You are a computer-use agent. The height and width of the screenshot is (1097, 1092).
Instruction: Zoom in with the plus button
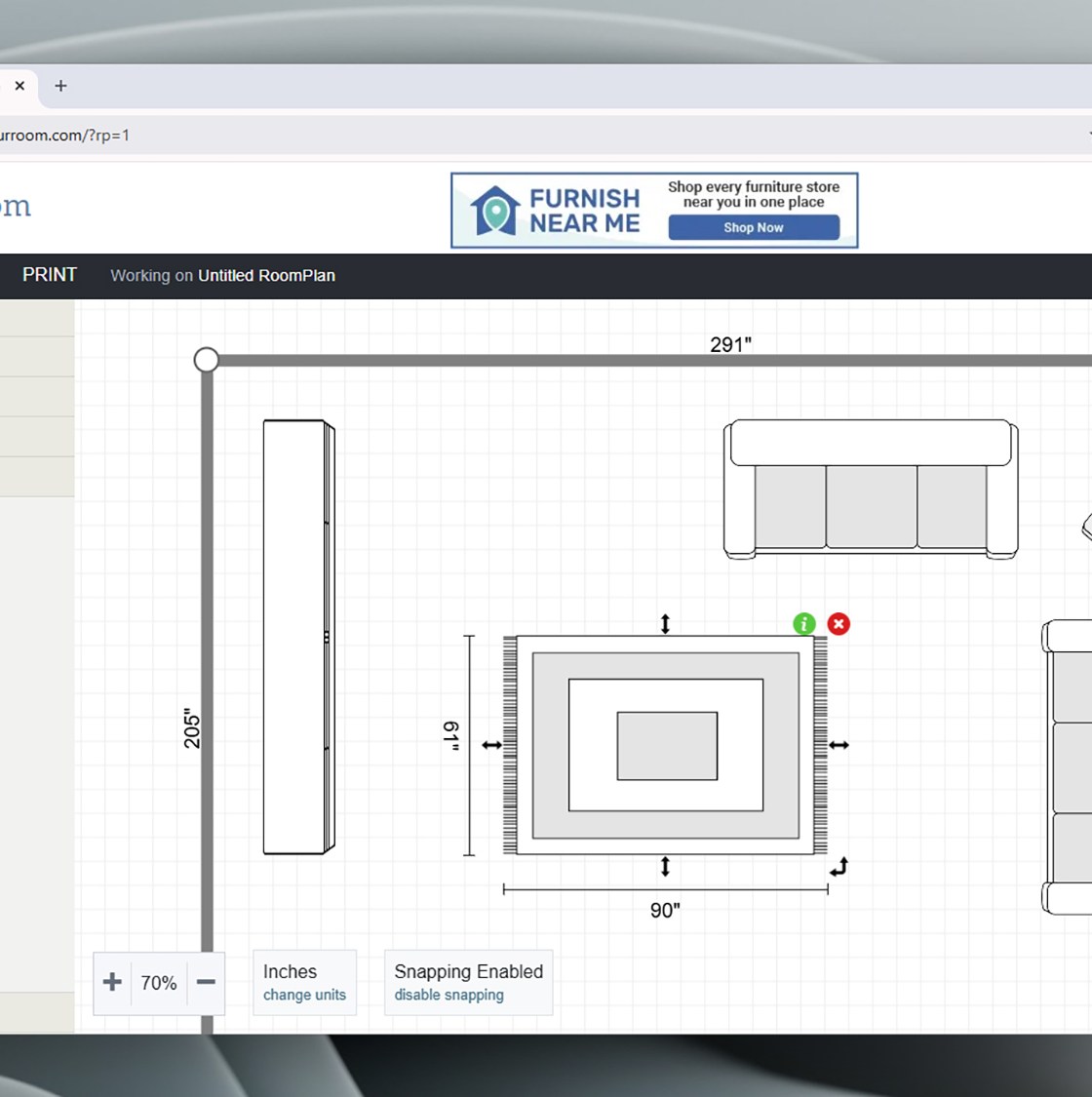pos(112,982)
